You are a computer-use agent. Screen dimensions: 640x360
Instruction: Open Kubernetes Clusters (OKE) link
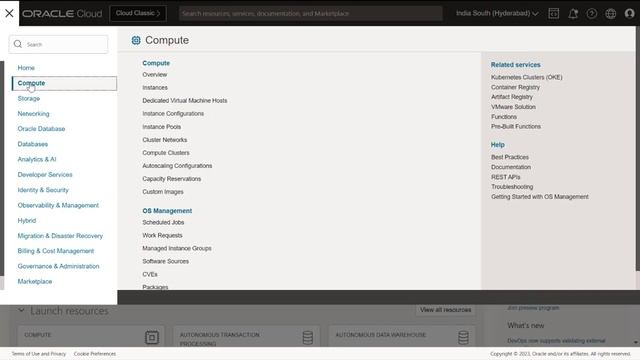tap(527, 77)
